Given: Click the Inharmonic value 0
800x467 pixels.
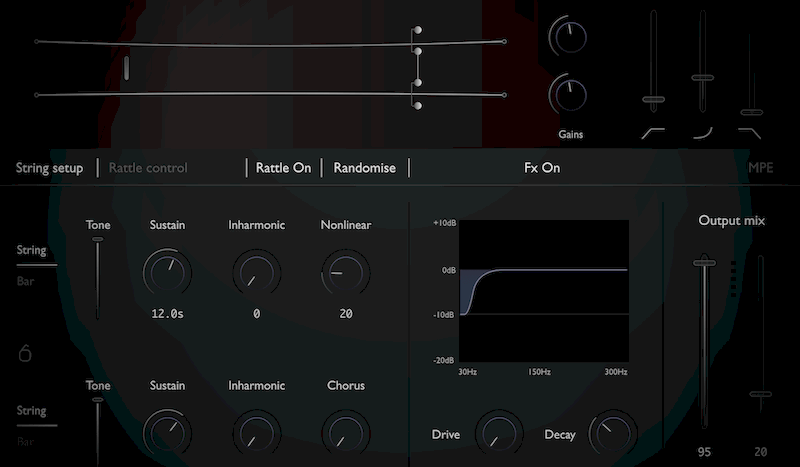Looking at the screenshot, I should pyautogui.click(x=257, y=314).
